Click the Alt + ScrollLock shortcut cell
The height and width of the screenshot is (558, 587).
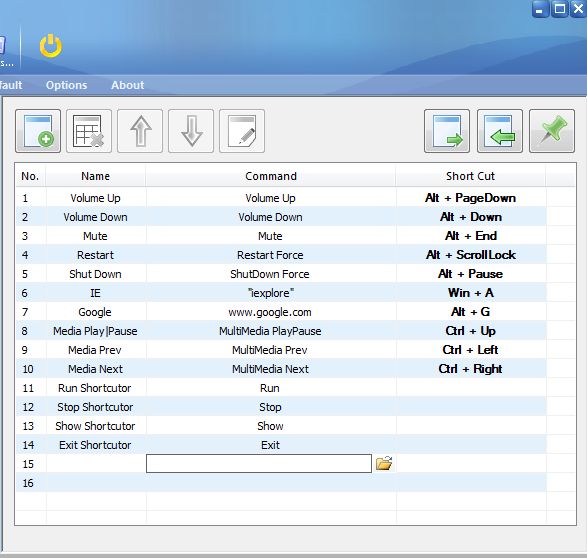pos(471,255)
